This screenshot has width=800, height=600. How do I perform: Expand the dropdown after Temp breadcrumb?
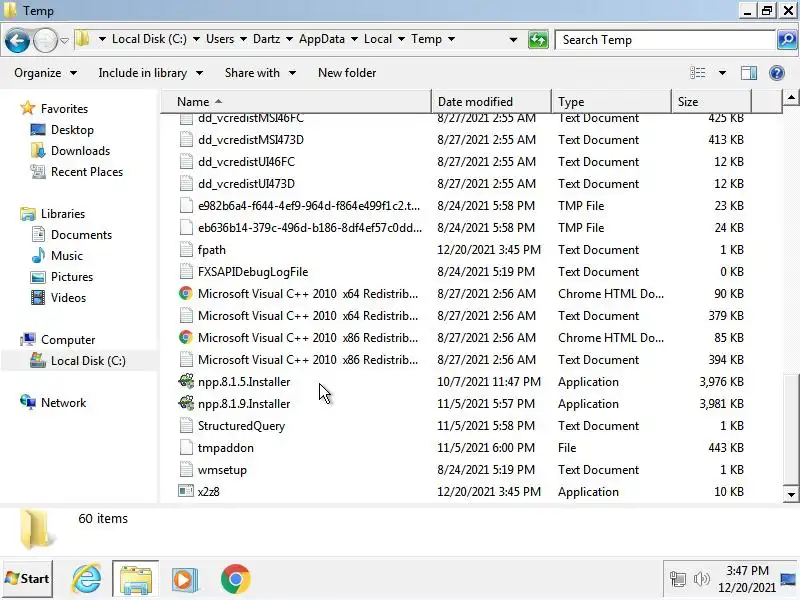click(x=451, y=39)
